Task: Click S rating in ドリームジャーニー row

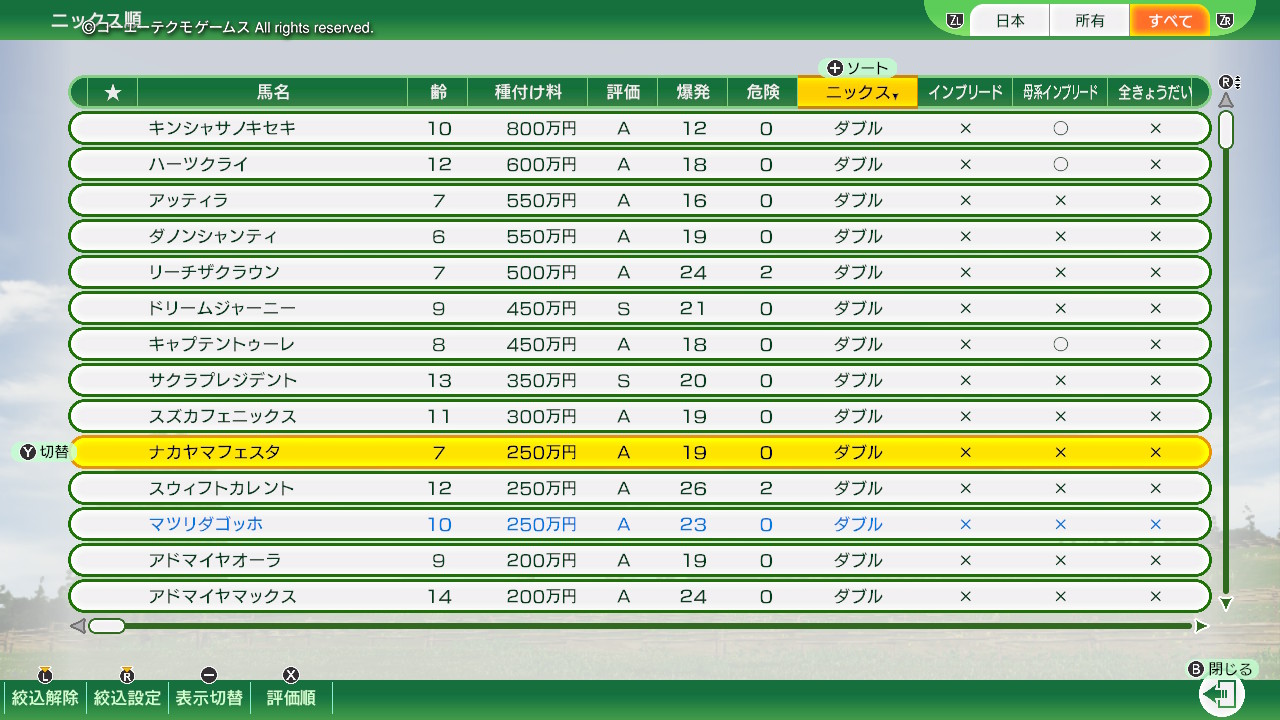Action: click(x=623, y=308)
